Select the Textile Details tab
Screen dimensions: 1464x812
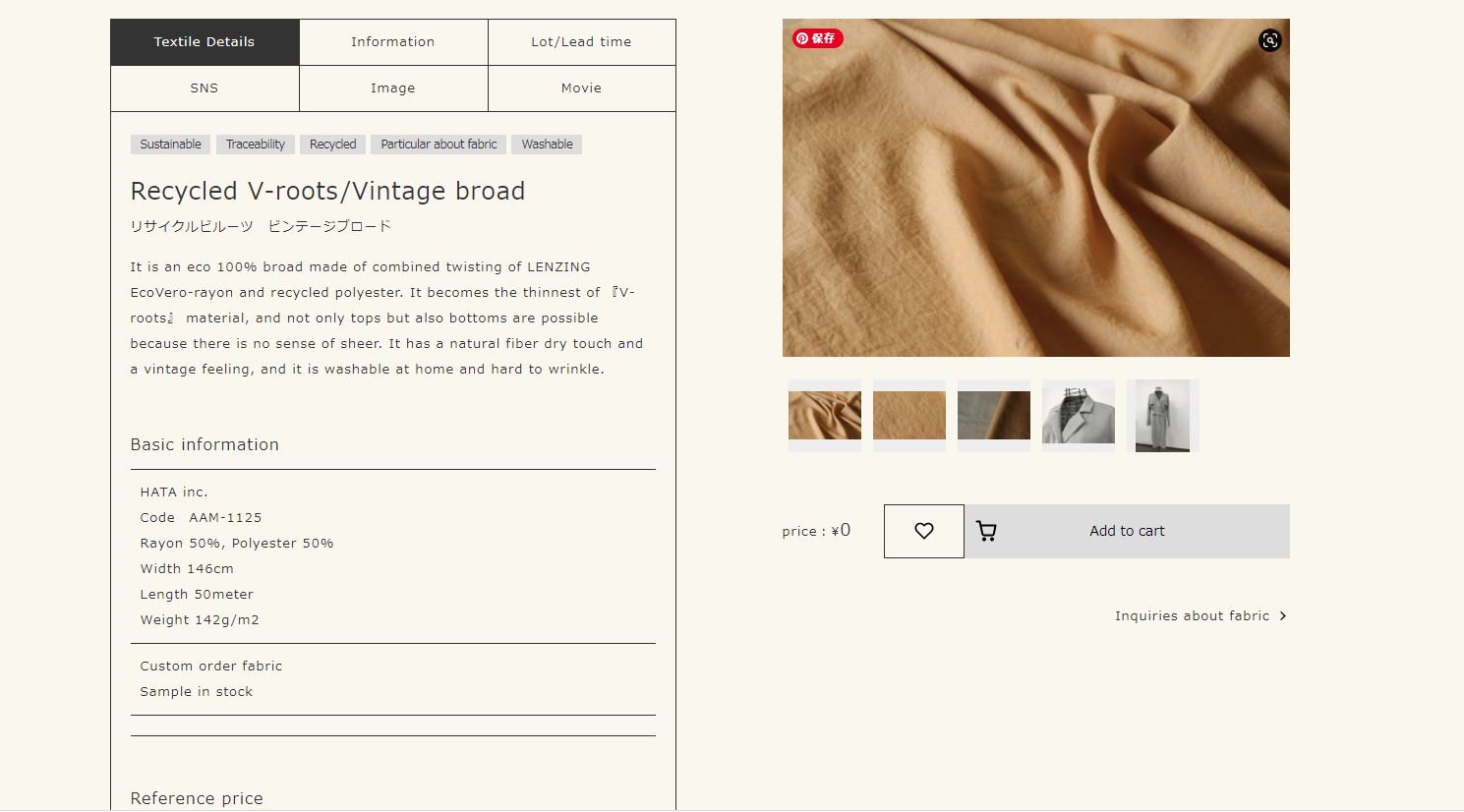point(205,42)
